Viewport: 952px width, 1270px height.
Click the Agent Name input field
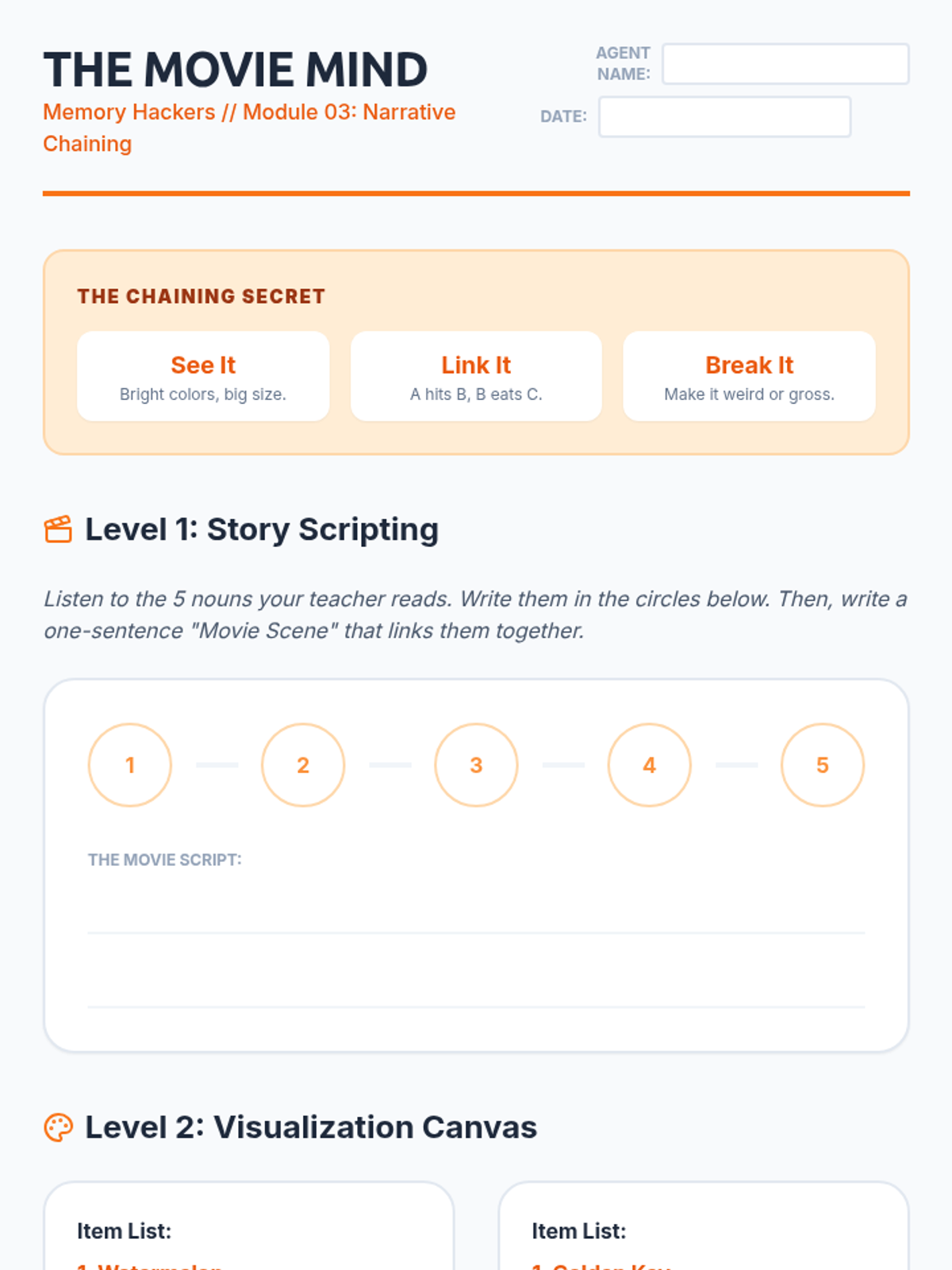point(785,63)
